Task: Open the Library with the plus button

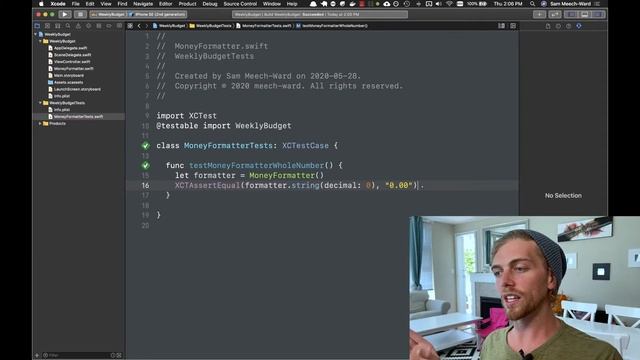Action: [x=539, y=14]
